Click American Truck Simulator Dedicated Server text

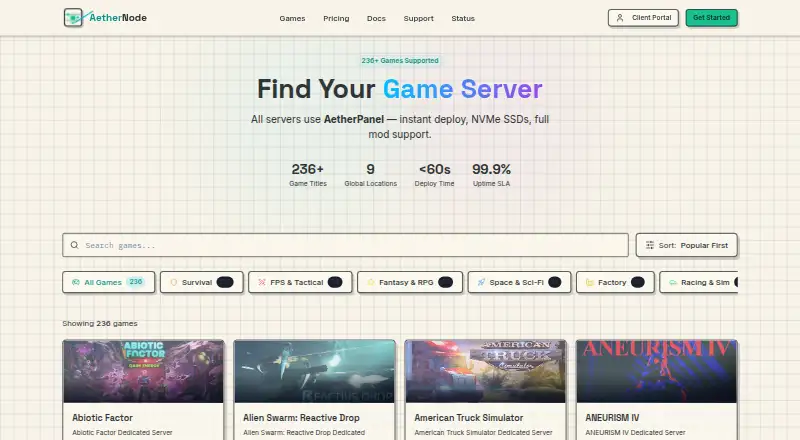point(483,432)
